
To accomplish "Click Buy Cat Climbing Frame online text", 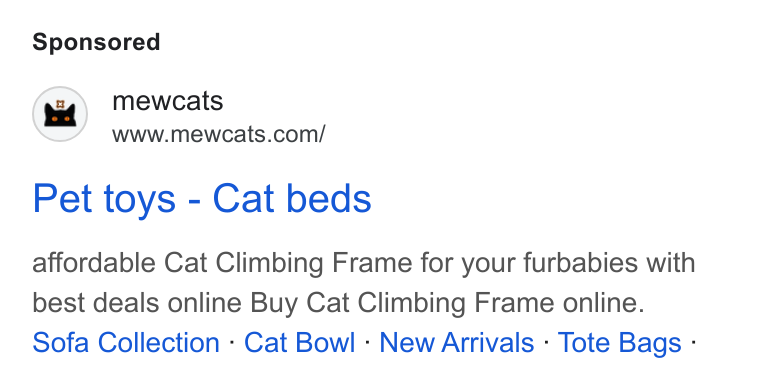I will 447,303.
